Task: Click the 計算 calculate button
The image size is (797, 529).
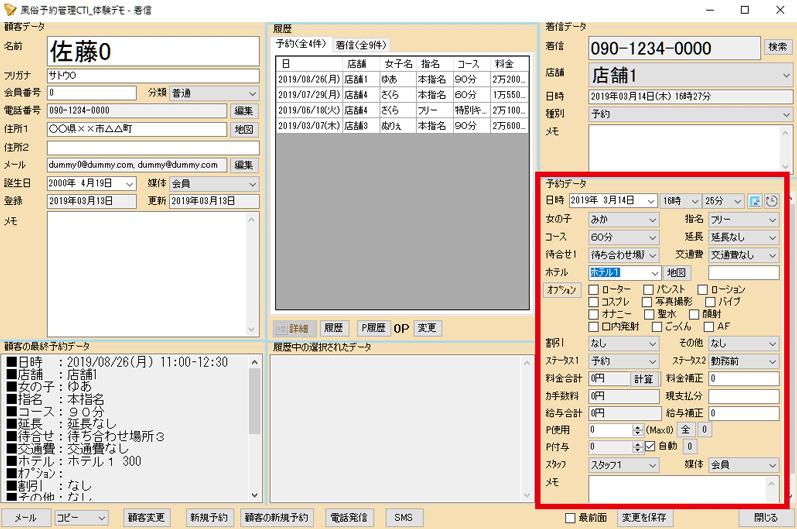Action: pos(644,379)
